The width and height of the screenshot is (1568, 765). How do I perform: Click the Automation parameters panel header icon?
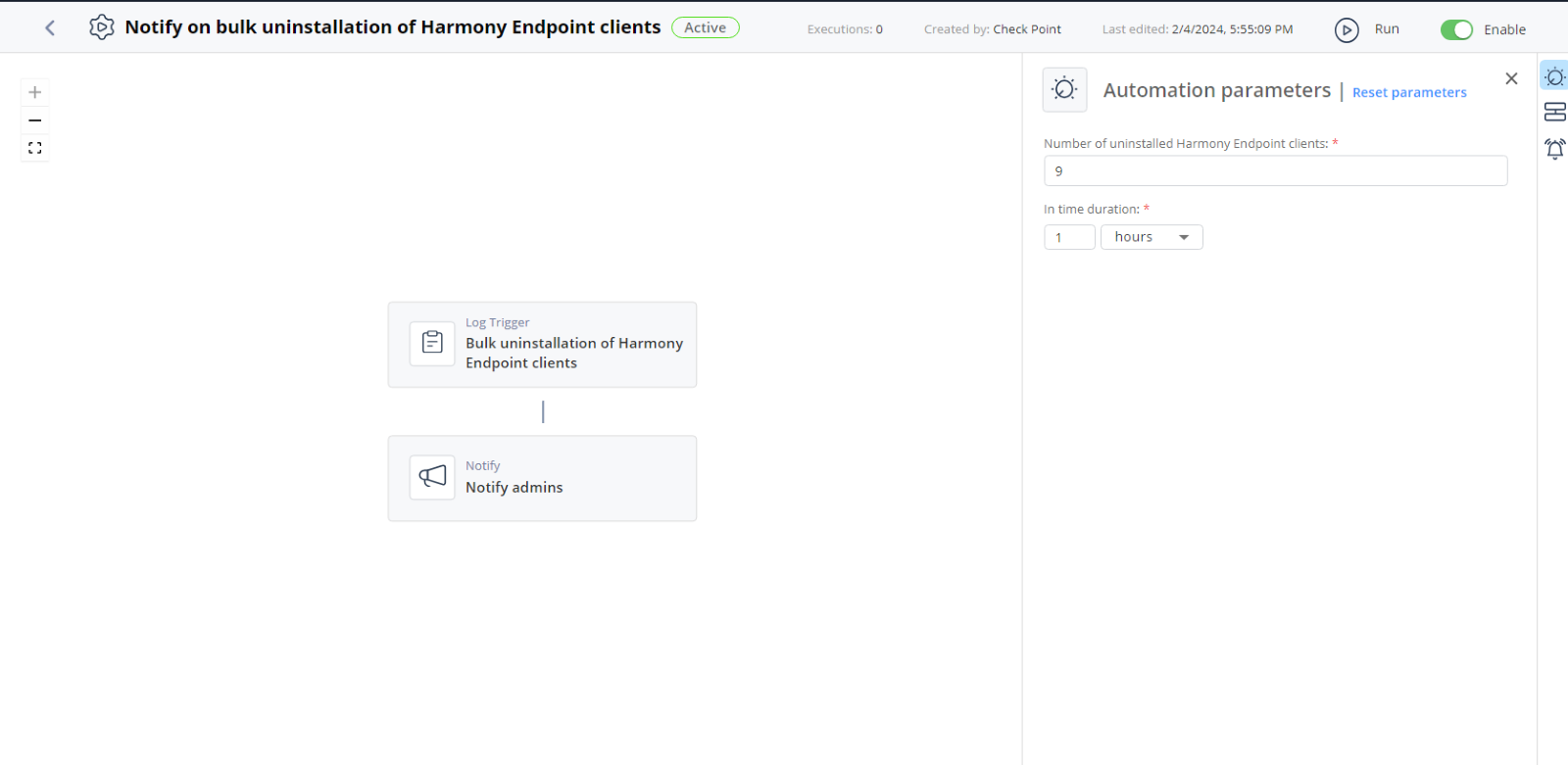(1064, 89)
